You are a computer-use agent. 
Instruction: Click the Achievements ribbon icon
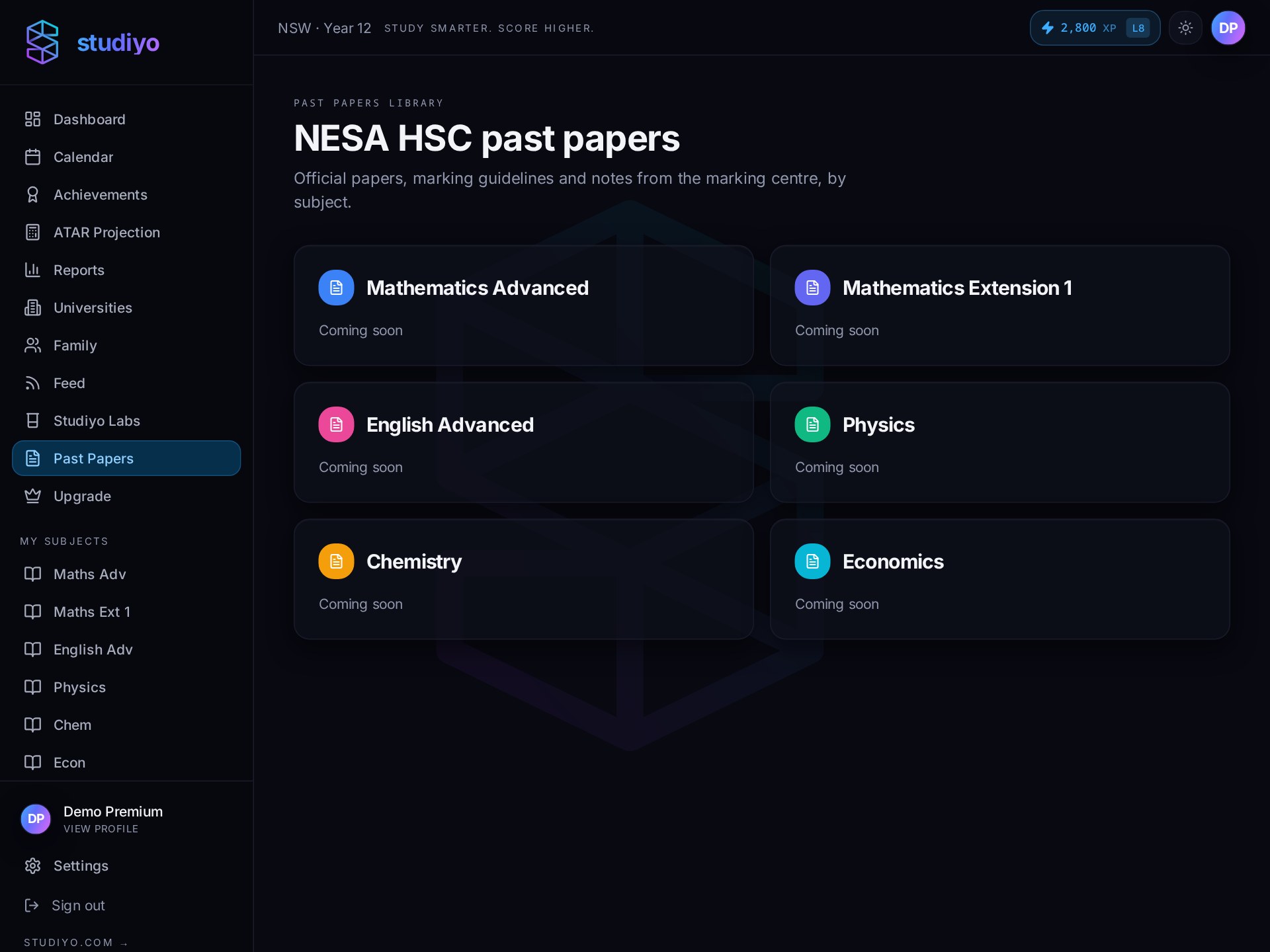(32, 194)
